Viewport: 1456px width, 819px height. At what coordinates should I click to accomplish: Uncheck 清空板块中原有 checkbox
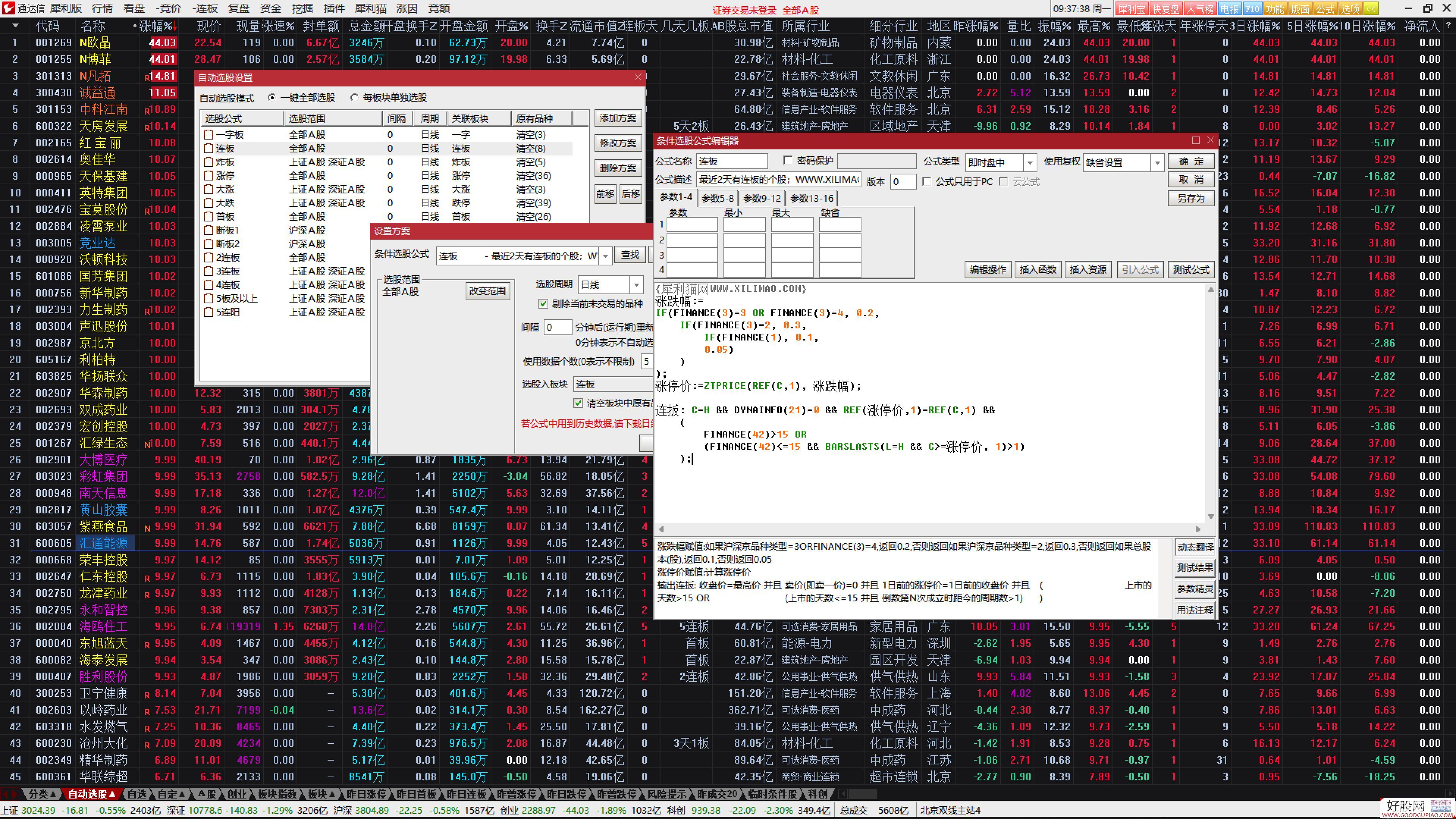(x=578, y=403)
